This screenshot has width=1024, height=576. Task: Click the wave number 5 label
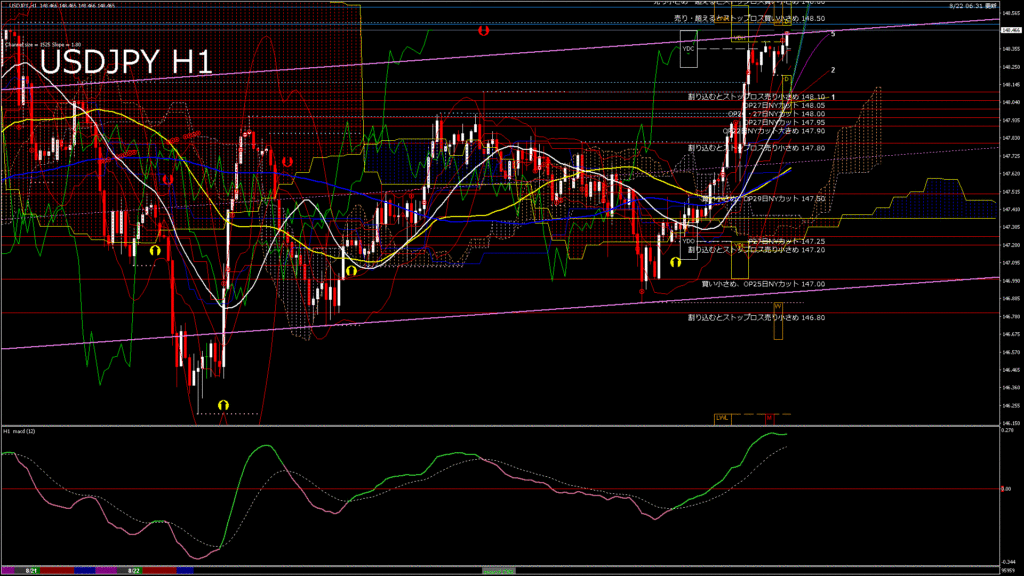coord(833,34)
